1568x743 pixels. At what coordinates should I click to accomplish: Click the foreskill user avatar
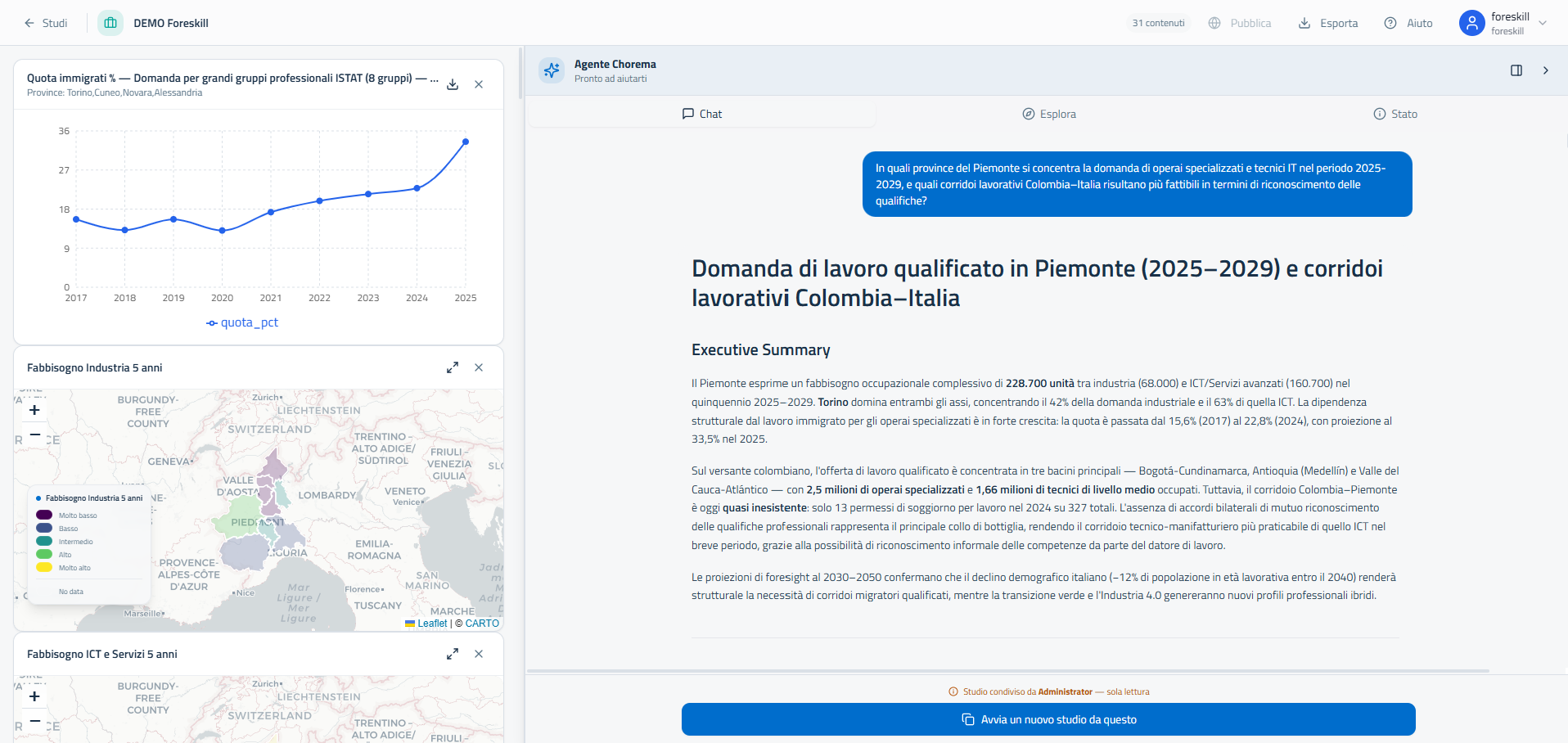pos(1471,23)
